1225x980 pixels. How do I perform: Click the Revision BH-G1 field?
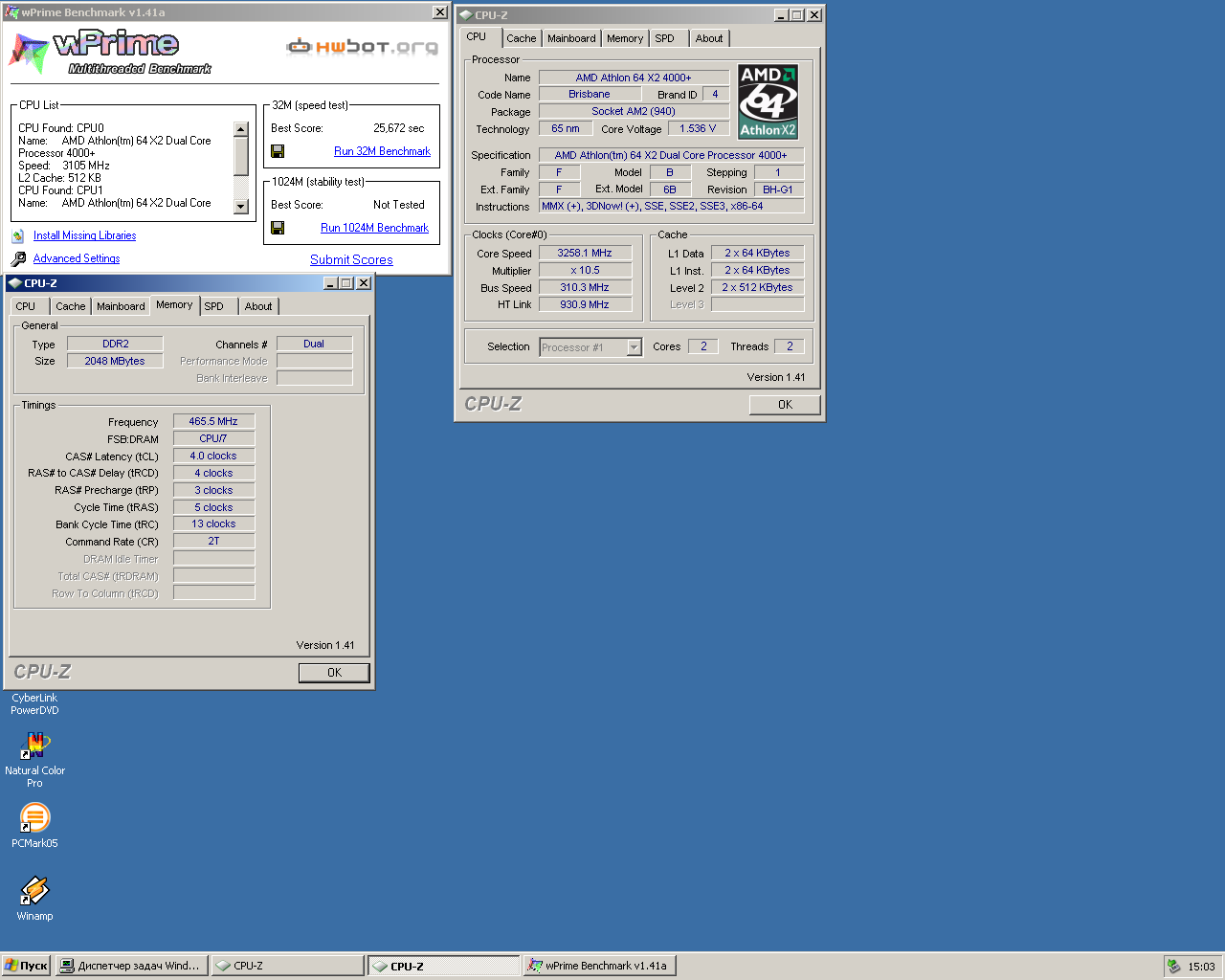coord(778,190)
